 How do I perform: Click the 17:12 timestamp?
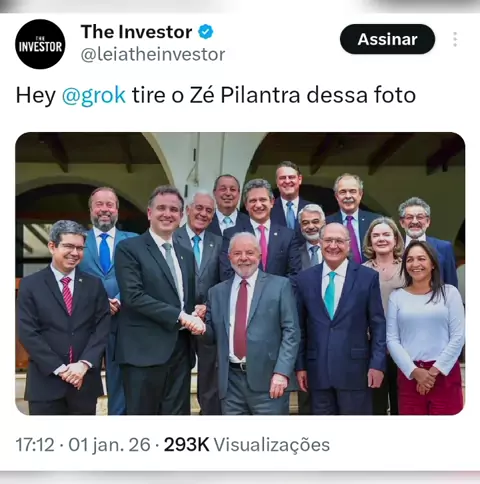point(35,445)
